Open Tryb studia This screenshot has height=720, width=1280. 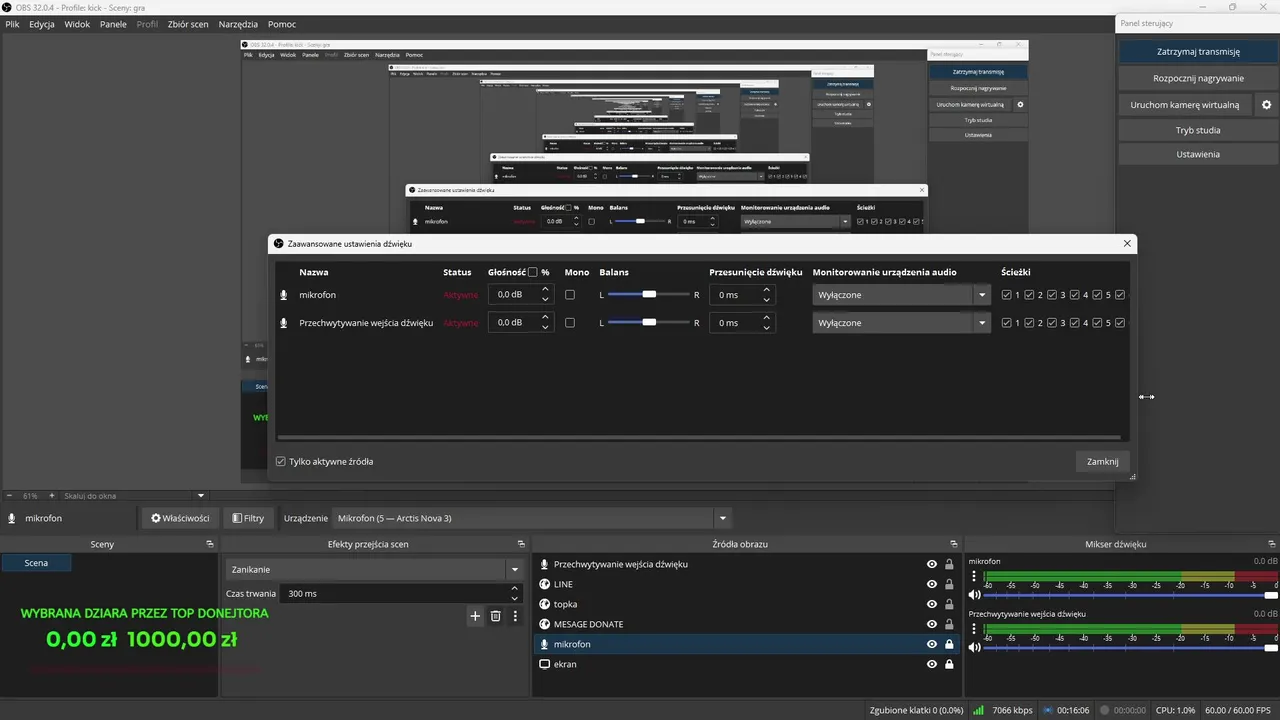pos(1198,130)
